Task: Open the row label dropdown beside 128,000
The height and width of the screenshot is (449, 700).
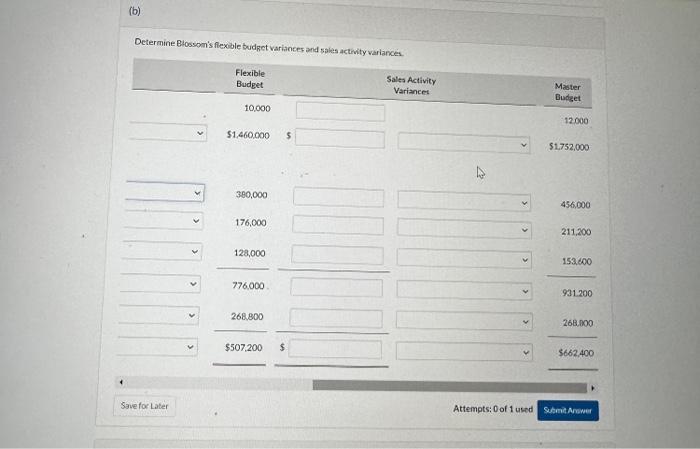Action: coord(162,251)
